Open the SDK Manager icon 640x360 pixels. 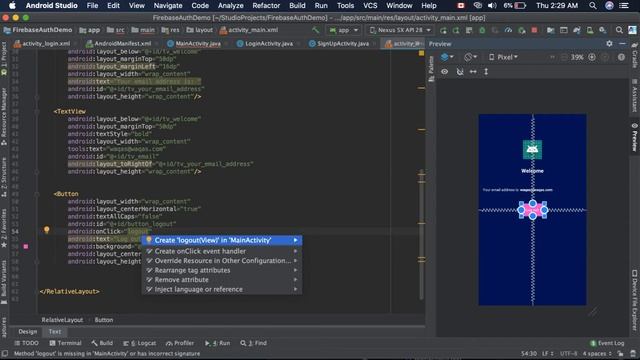click(x=602, y=30)
